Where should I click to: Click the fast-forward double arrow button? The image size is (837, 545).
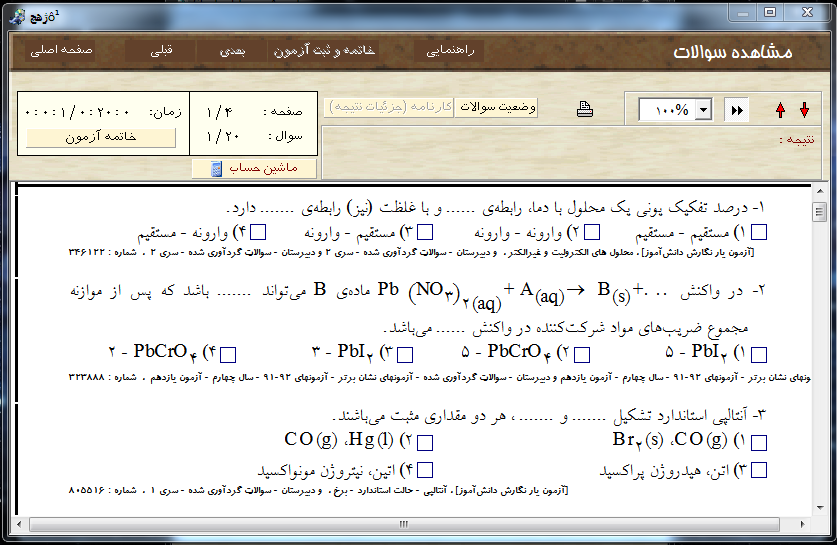point(737,110)
